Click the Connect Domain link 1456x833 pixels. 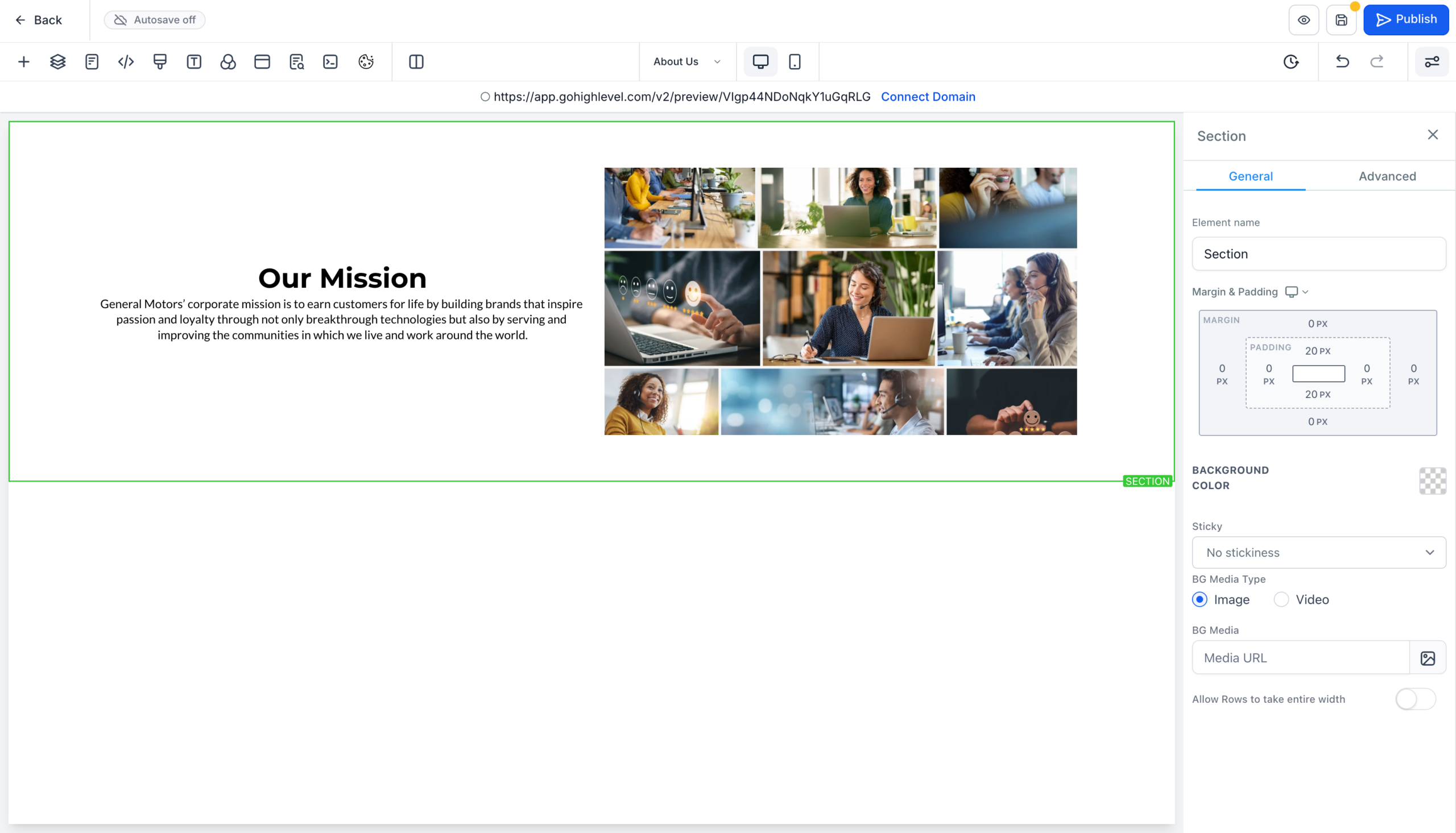tap(928, 96)
